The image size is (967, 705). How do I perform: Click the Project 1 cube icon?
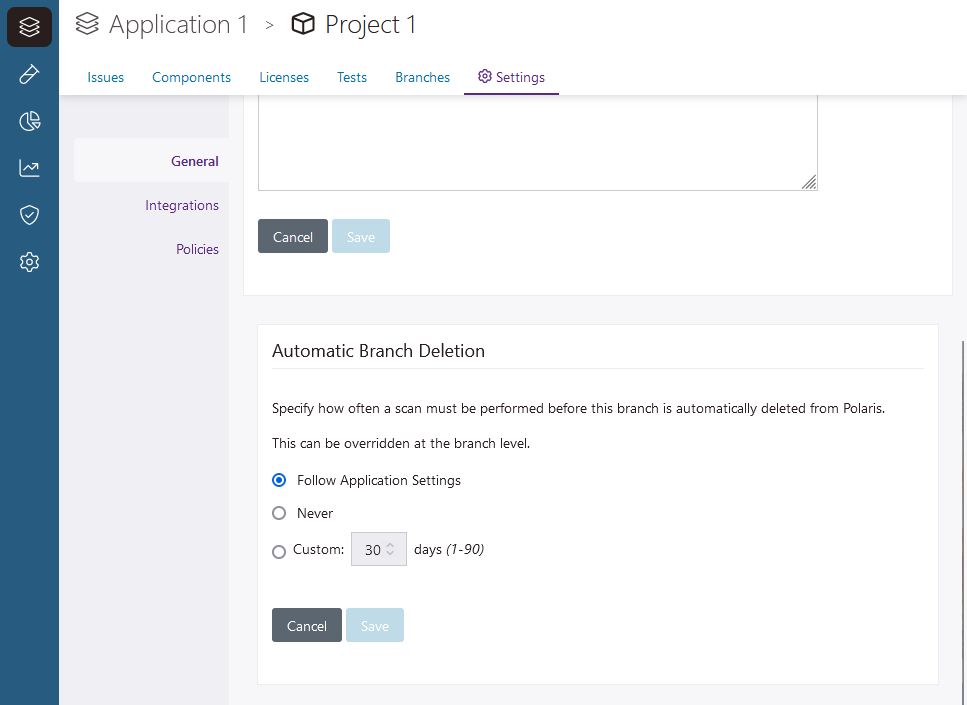(303, 24)
